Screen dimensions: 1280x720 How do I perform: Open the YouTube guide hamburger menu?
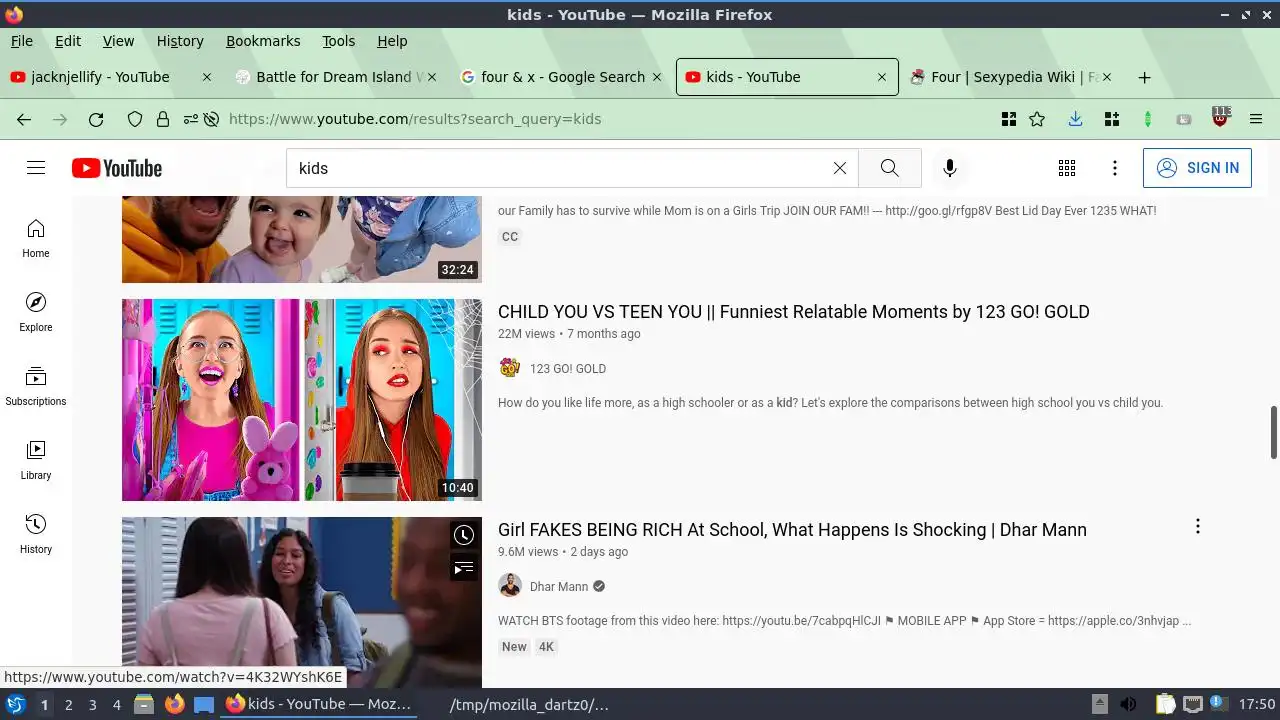click(36, 168)
